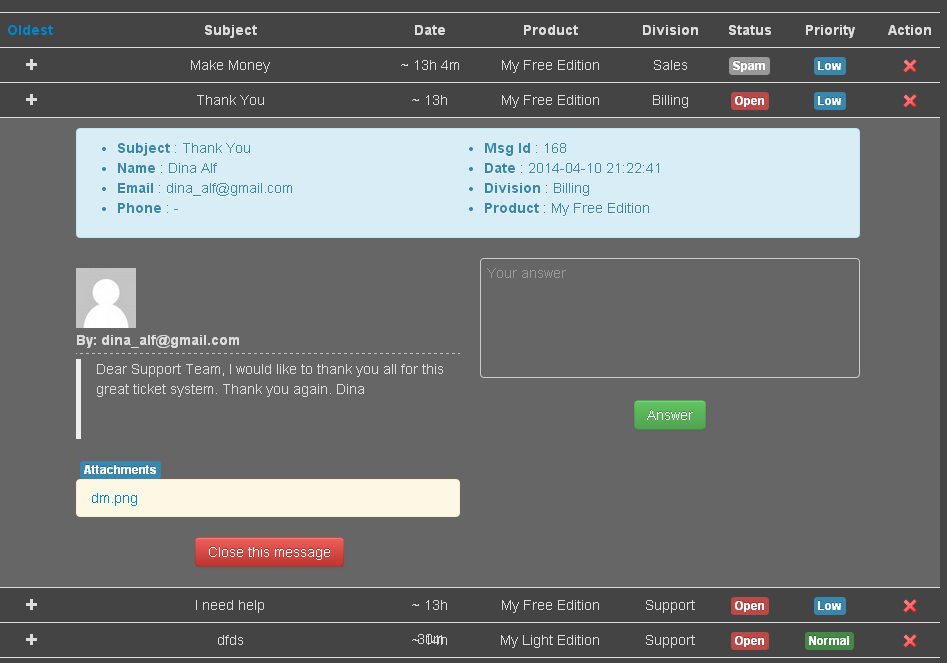Click the Name : Dina Alf detail

coord(167,168)
